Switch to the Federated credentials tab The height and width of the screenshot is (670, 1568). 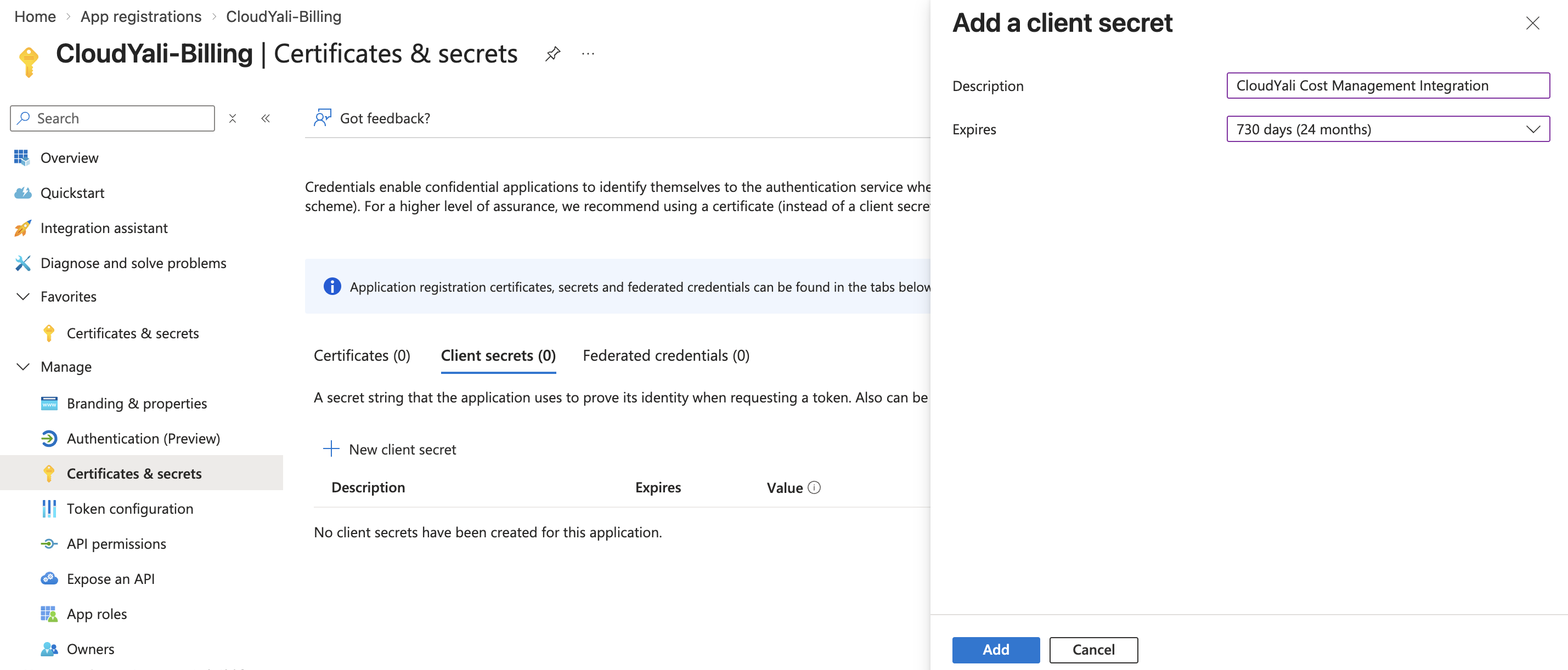tap(665, 355)
